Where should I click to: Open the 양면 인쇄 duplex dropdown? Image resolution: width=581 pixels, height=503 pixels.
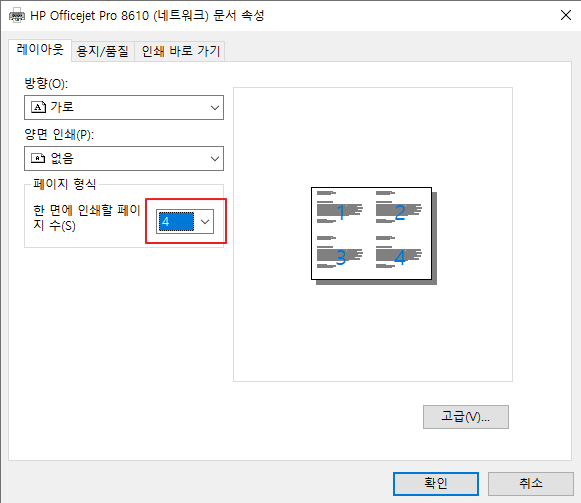coord(124,159)
